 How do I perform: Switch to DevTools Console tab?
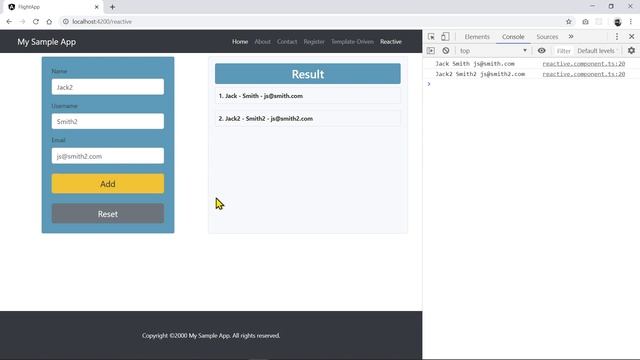click(x=513, y=37)
